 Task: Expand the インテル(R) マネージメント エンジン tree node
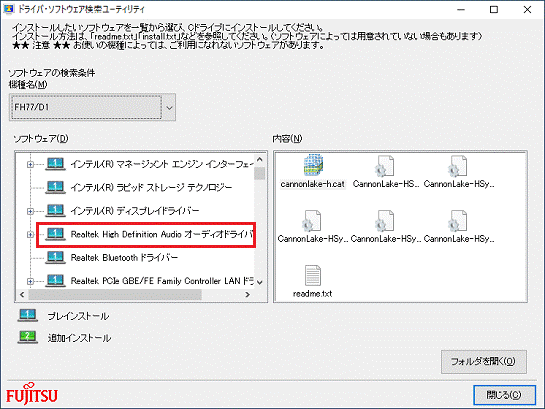[x=30, y=164]
